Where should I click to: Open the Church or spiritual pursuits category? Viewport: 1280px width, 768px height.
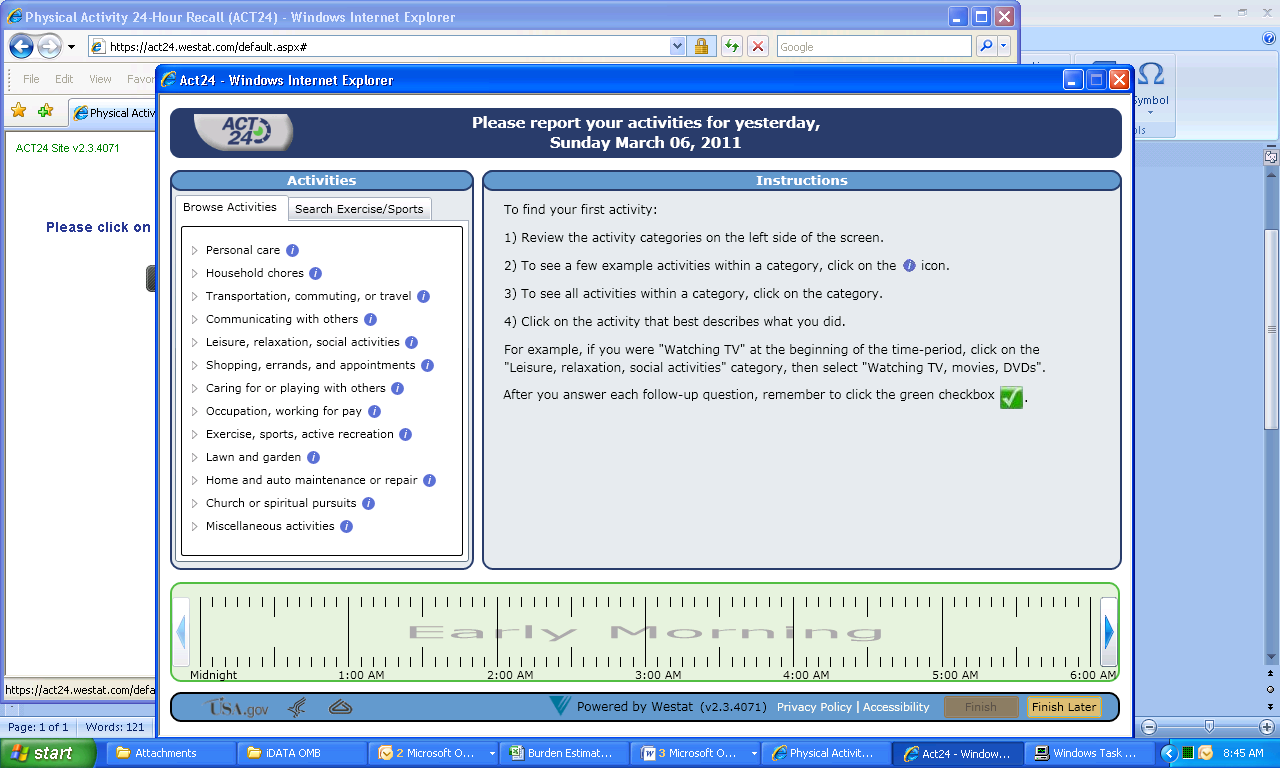coord(280,504)
